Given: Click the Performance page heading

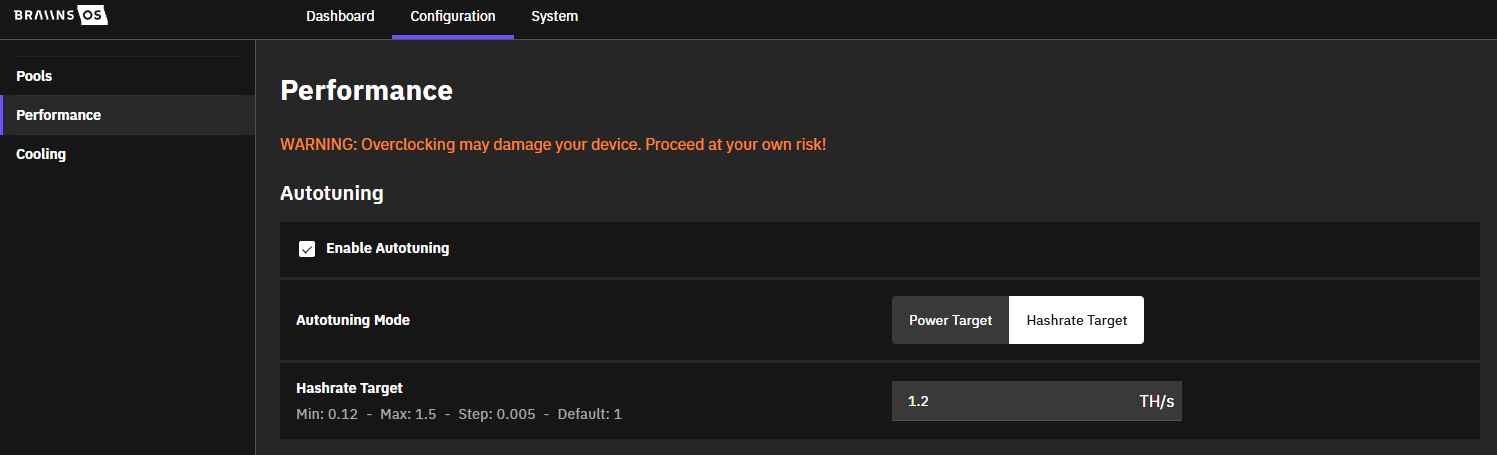Looking at the screenshot, I should [366, 91].
